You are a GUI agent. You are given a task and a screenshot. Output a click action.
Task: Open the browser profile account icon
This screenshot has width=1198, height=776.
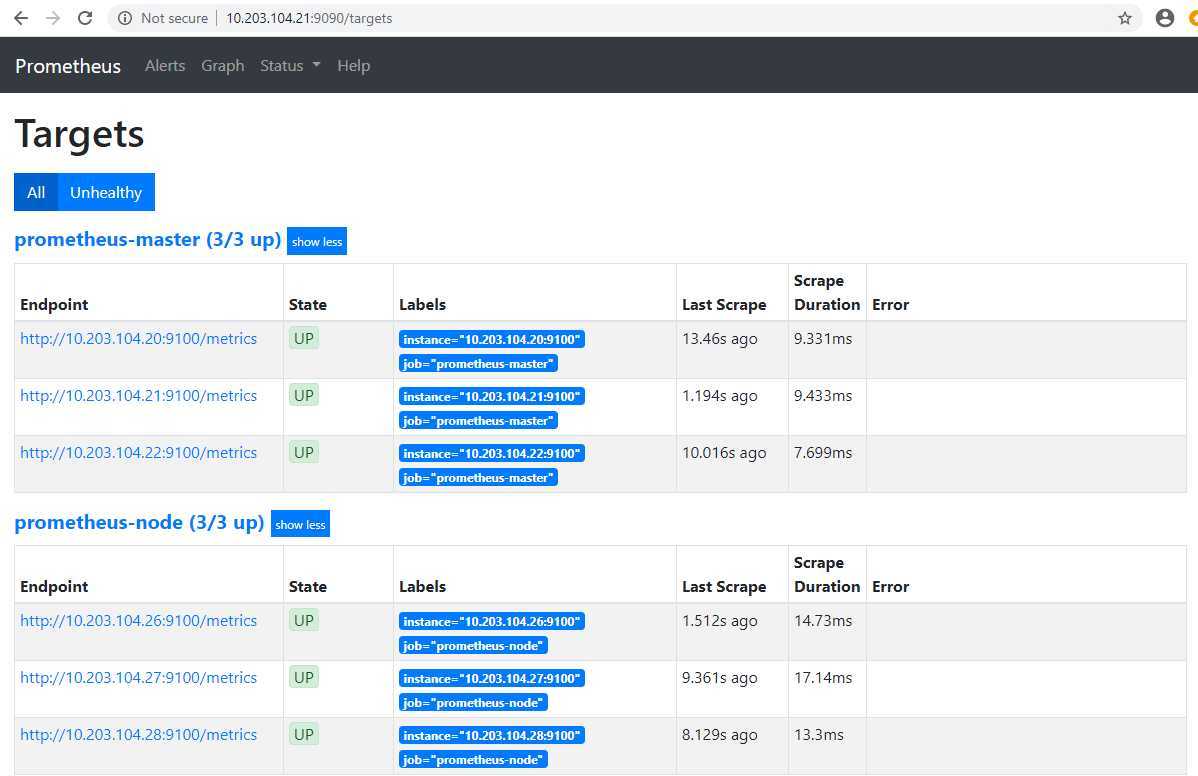point(1164,18)
